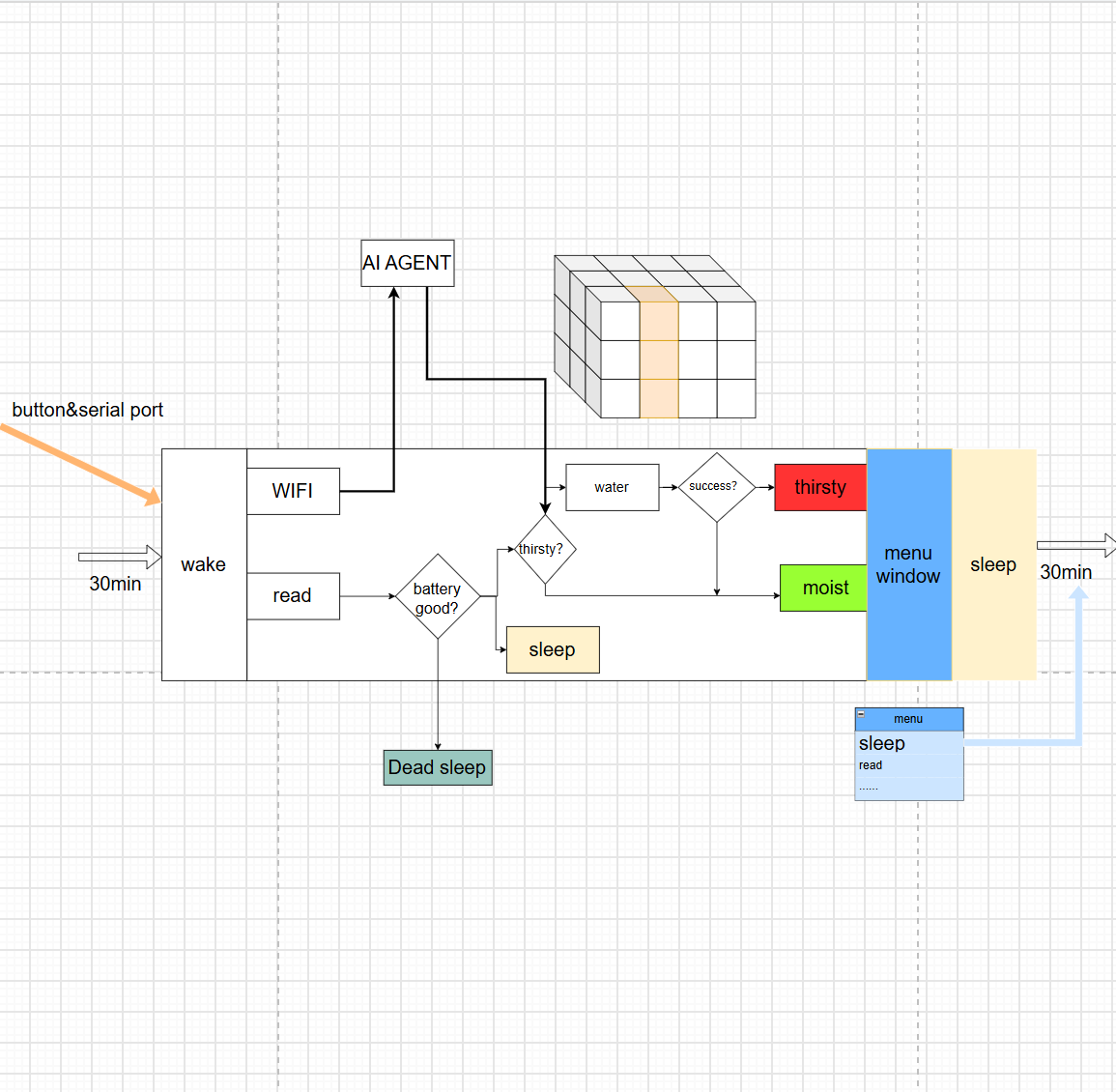Click the button&serial port label
This screenshot has width=1116, height=1092.
[88, 410]
